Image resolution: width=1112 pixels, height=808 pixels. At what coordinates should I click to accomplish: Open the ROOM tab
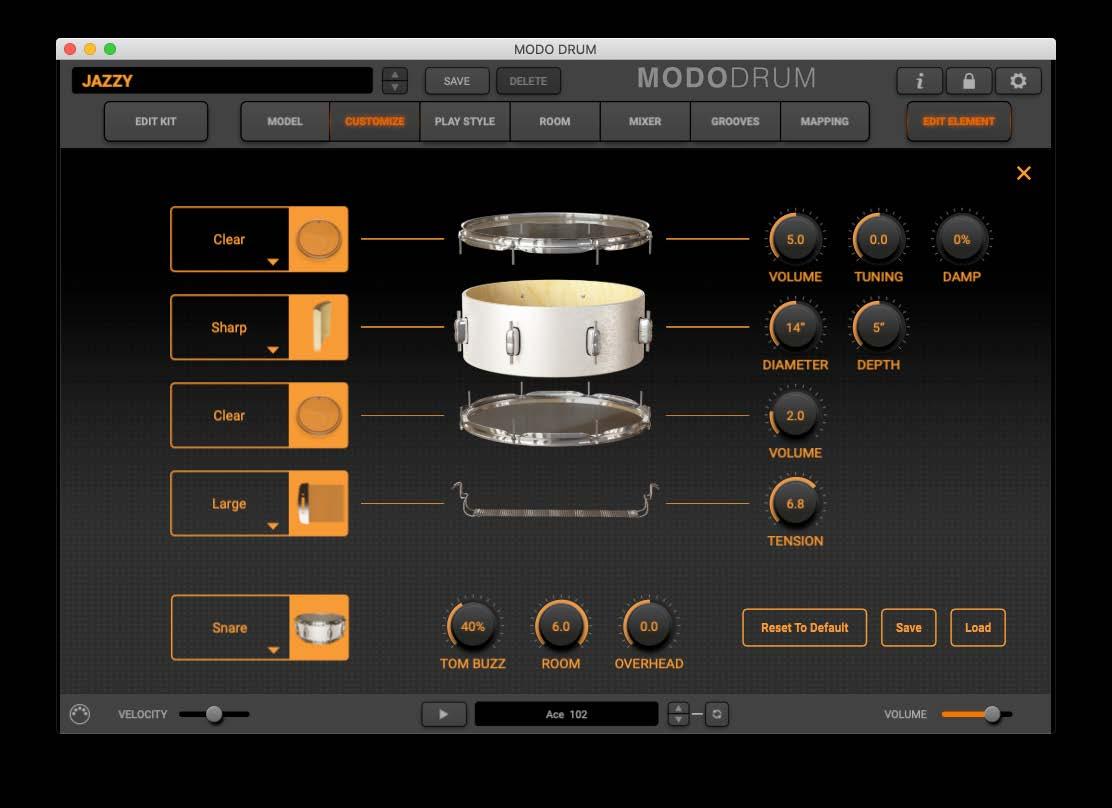click(x=555, y=121)
